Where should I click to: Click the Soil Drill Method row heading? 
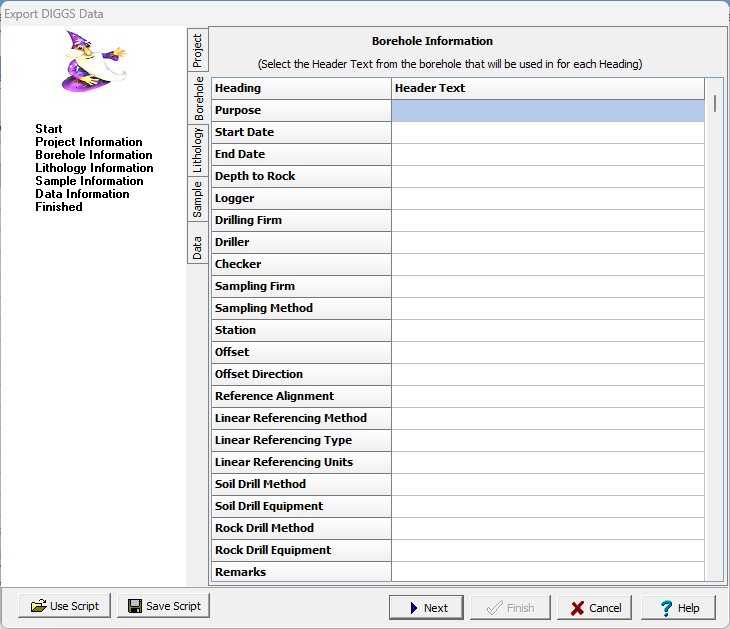coord(300,484)
